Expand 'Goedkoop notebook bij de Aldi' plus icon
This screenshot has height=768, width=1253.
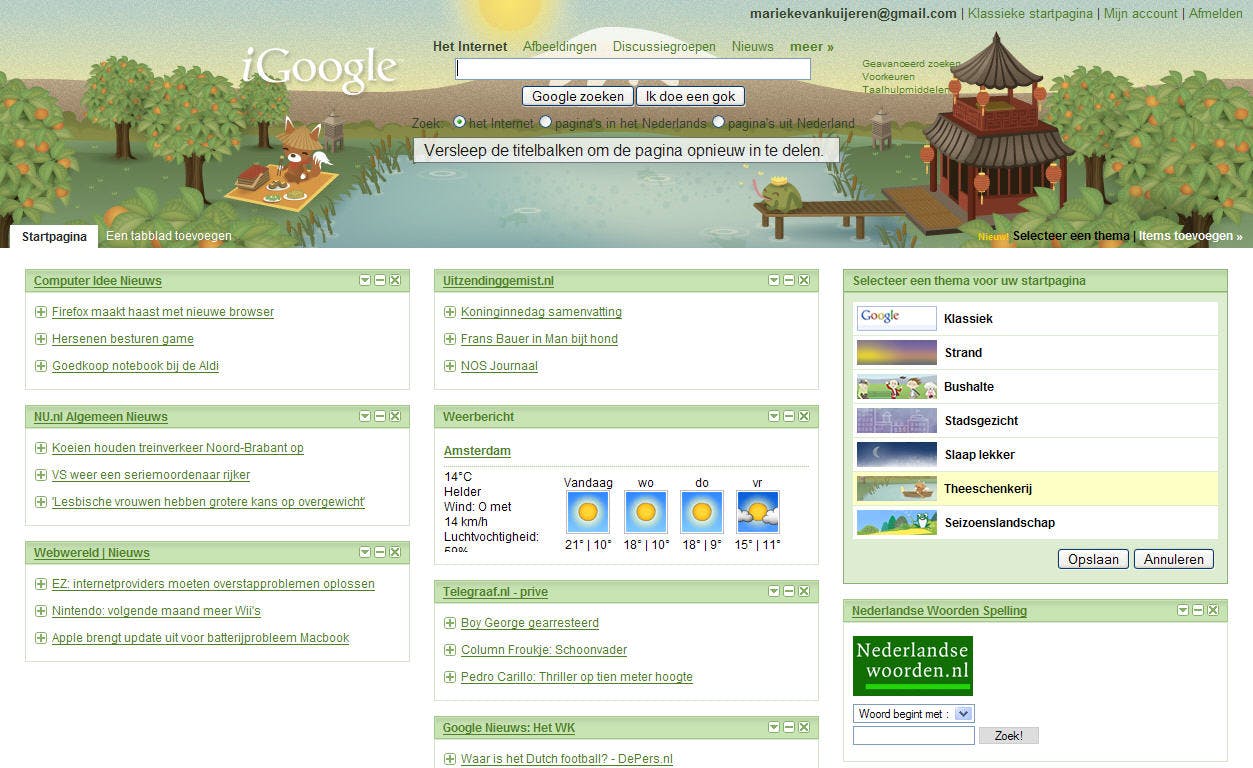pyautogui.click(x=41, y=366)
